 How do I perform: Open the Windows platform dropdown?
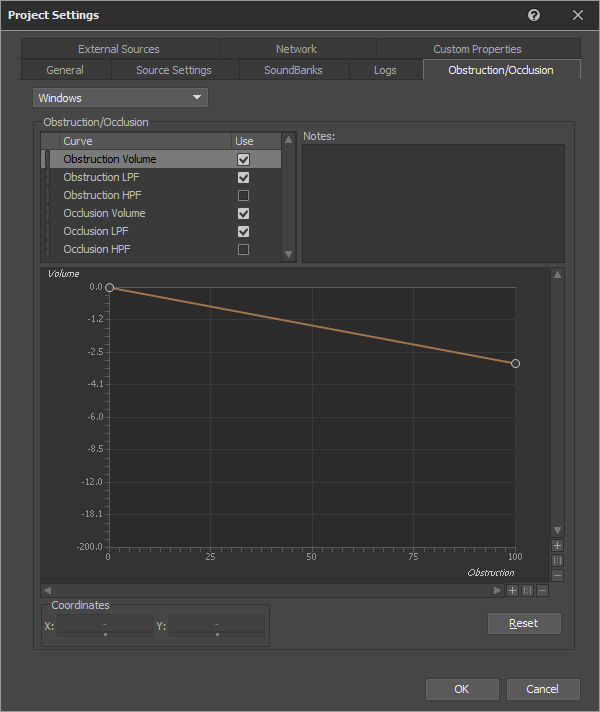coord(120,98)
